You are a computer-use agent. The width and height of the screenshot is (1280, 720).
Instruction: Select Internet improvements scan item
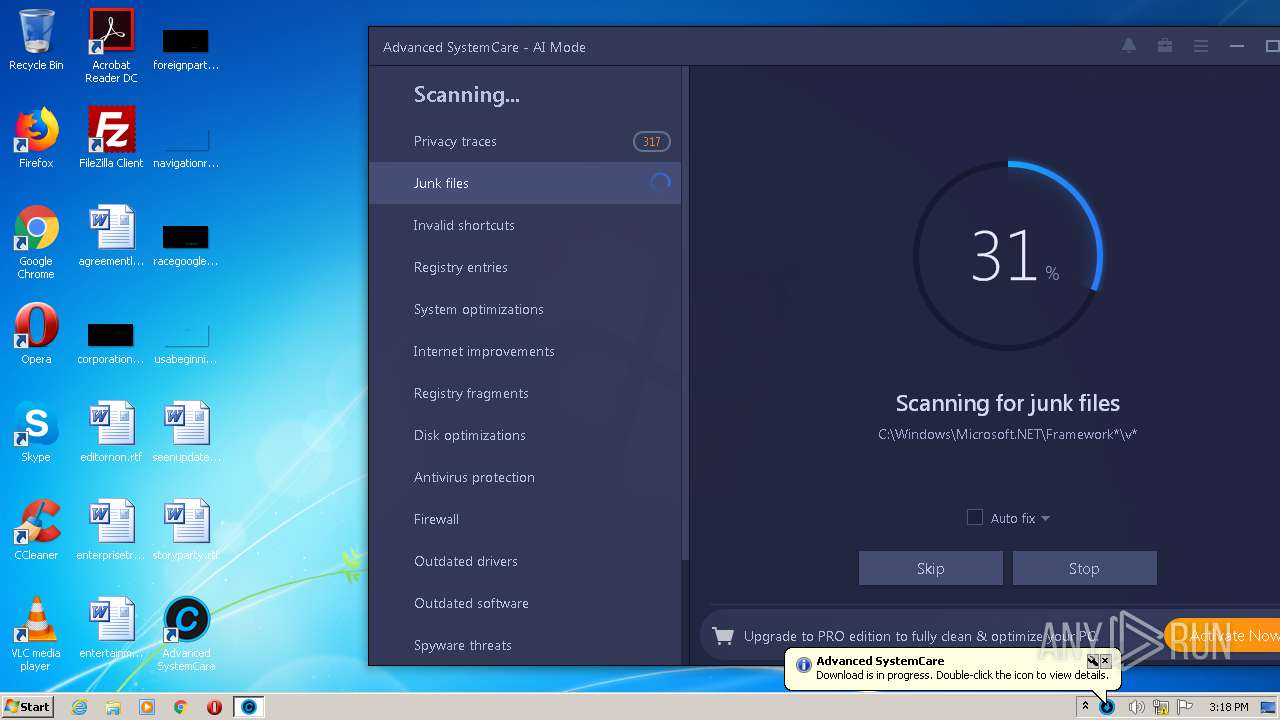tap(525, 351)
